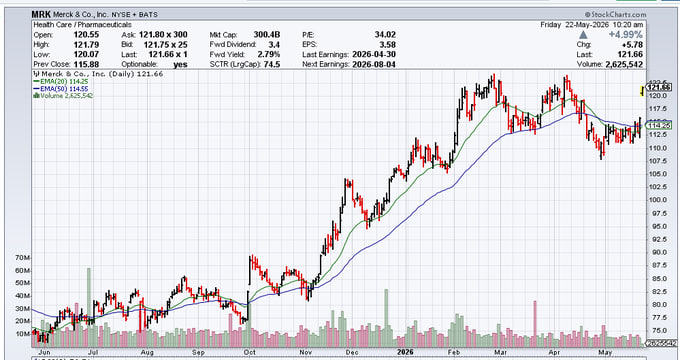Click the Next Earnings date 2026-08-04
This screenshot has height=360, width=680.
(x=374, y=64)
